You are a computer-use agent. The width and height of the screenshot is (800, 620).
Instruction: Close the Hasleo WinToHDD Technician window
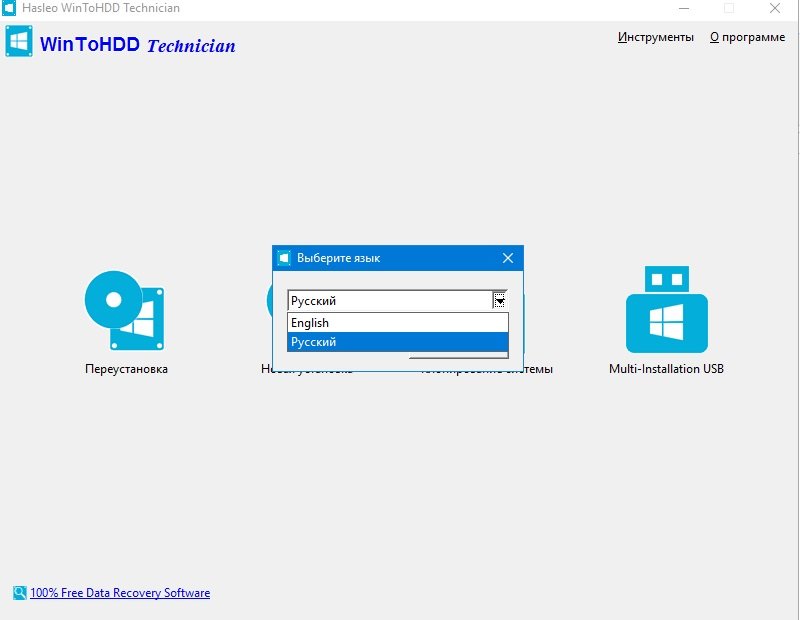click(774, 8)
